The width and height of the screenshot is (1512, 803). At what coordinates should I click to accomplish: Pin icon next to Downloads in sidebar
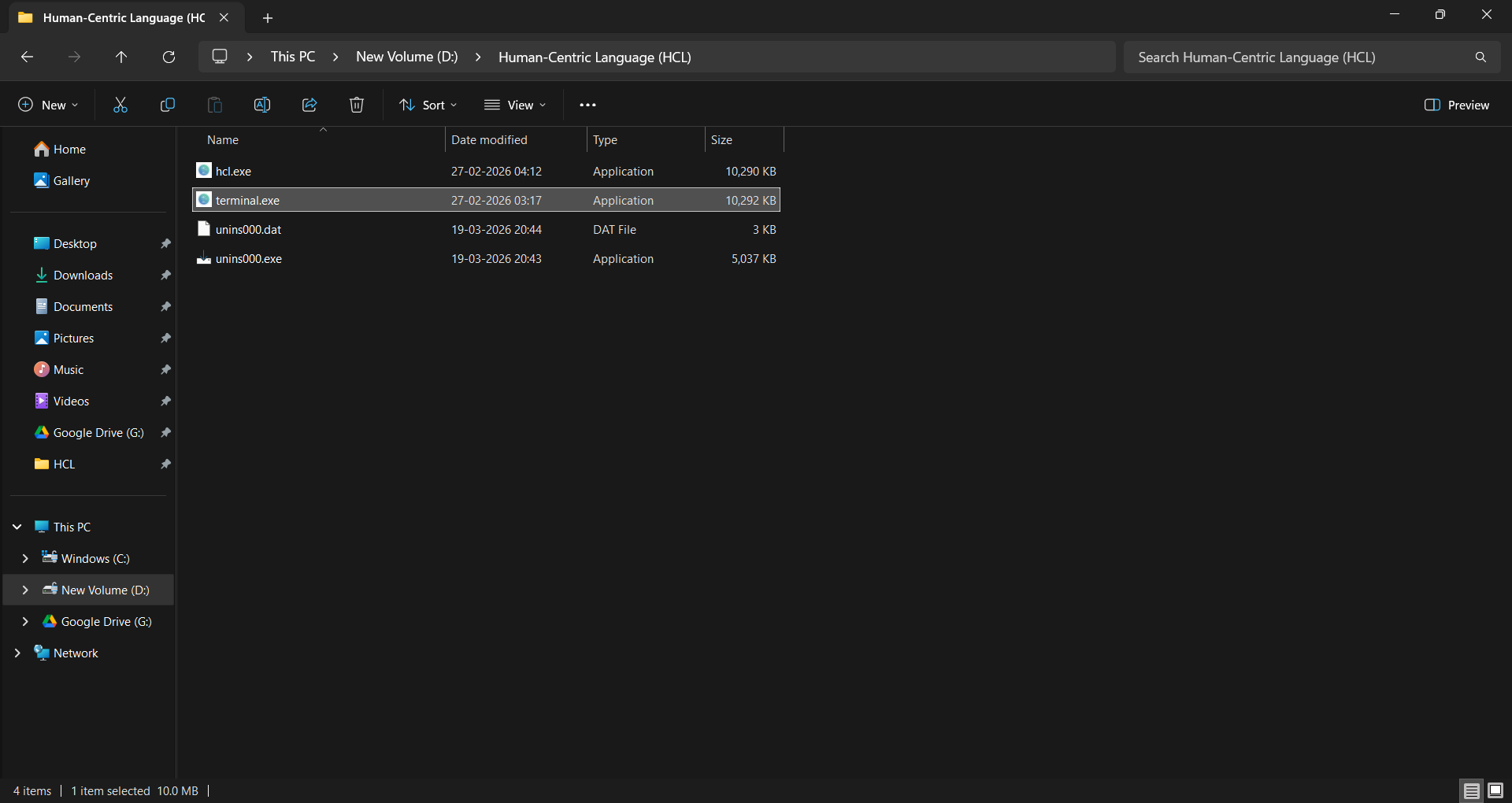pos(165,275)
